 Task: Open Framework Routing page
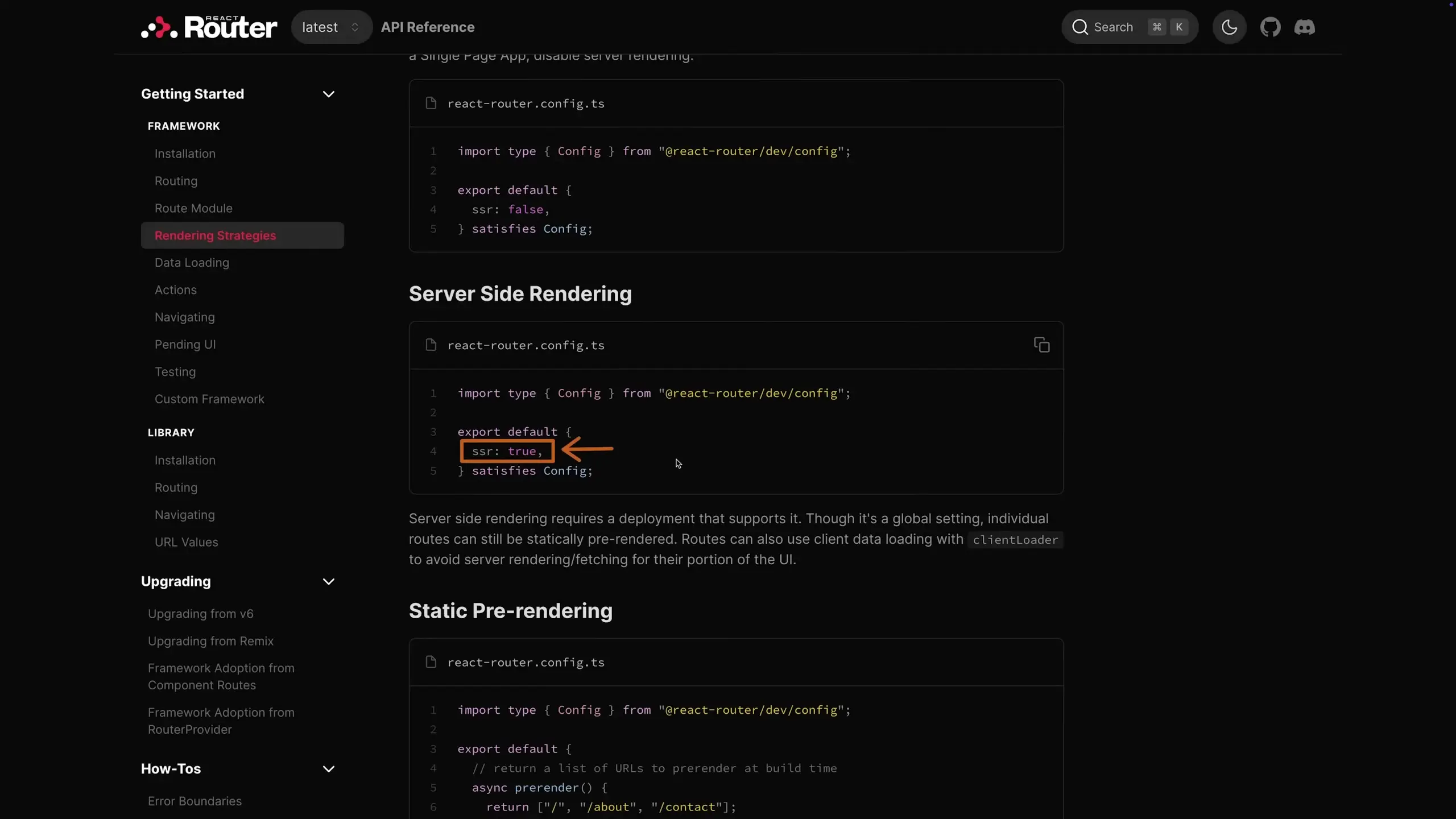click(x=176, y=181)
